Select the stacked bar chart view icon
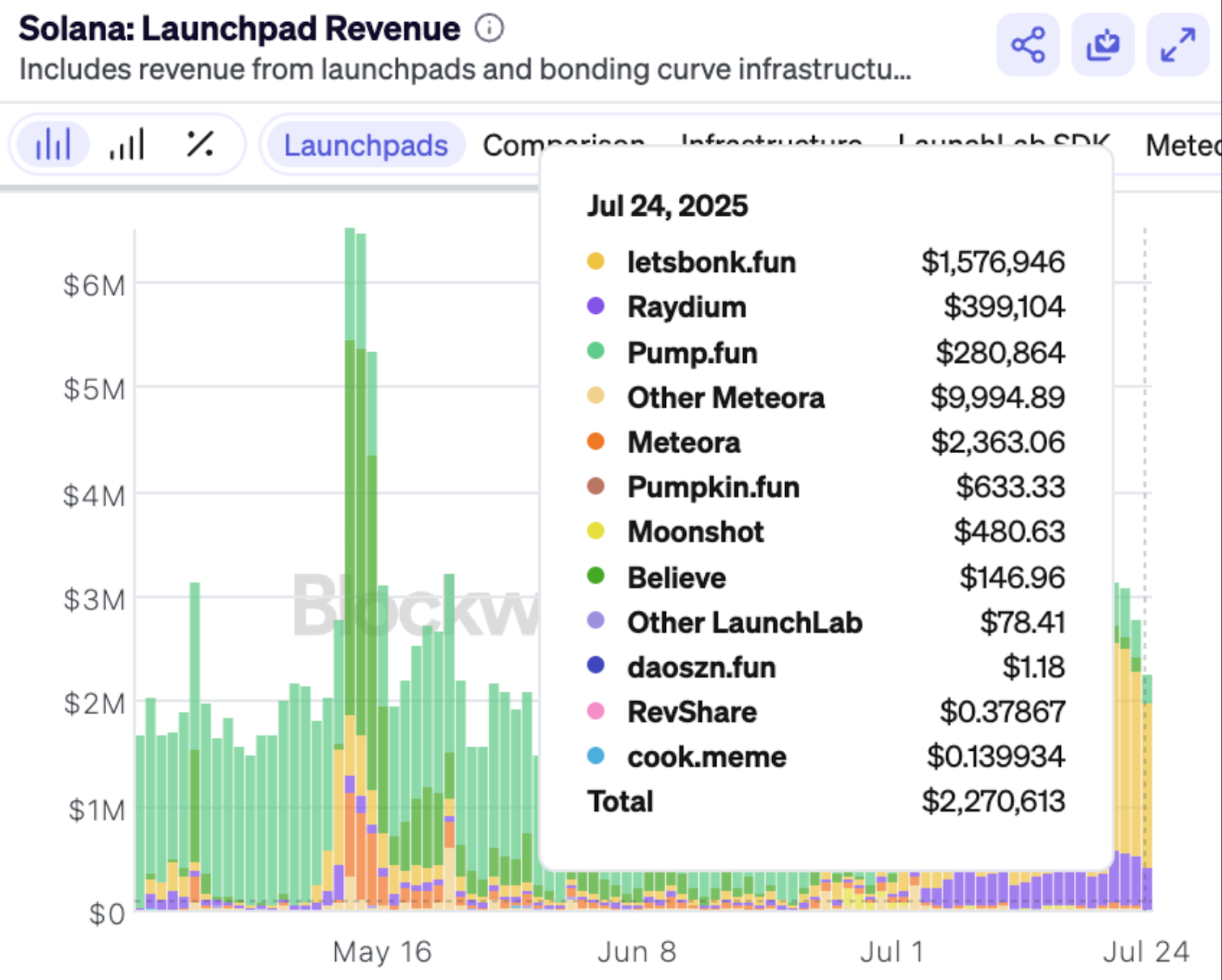 tap(53, 144)
